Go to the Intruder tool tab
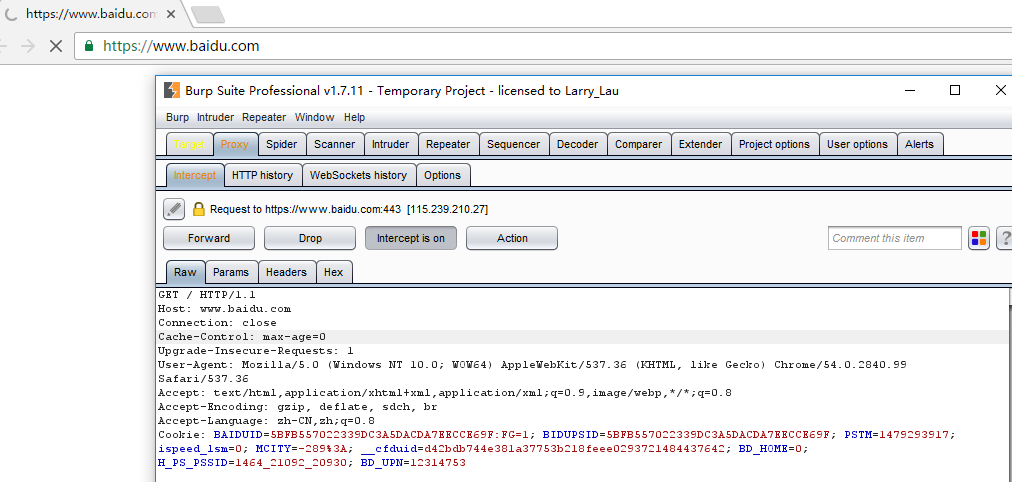Viewport: 1012px width, 482px height. [390, 145]
